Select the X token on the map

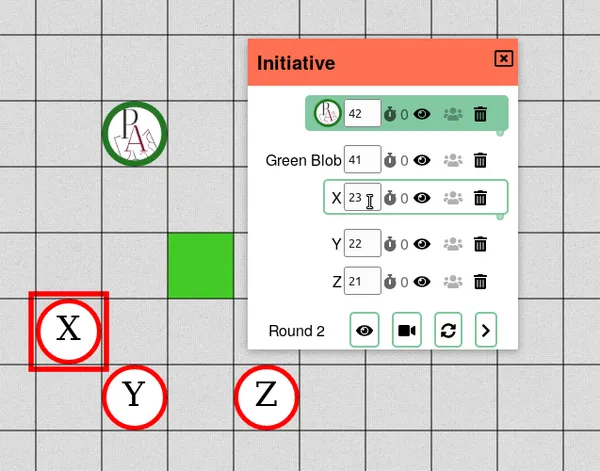69,331
